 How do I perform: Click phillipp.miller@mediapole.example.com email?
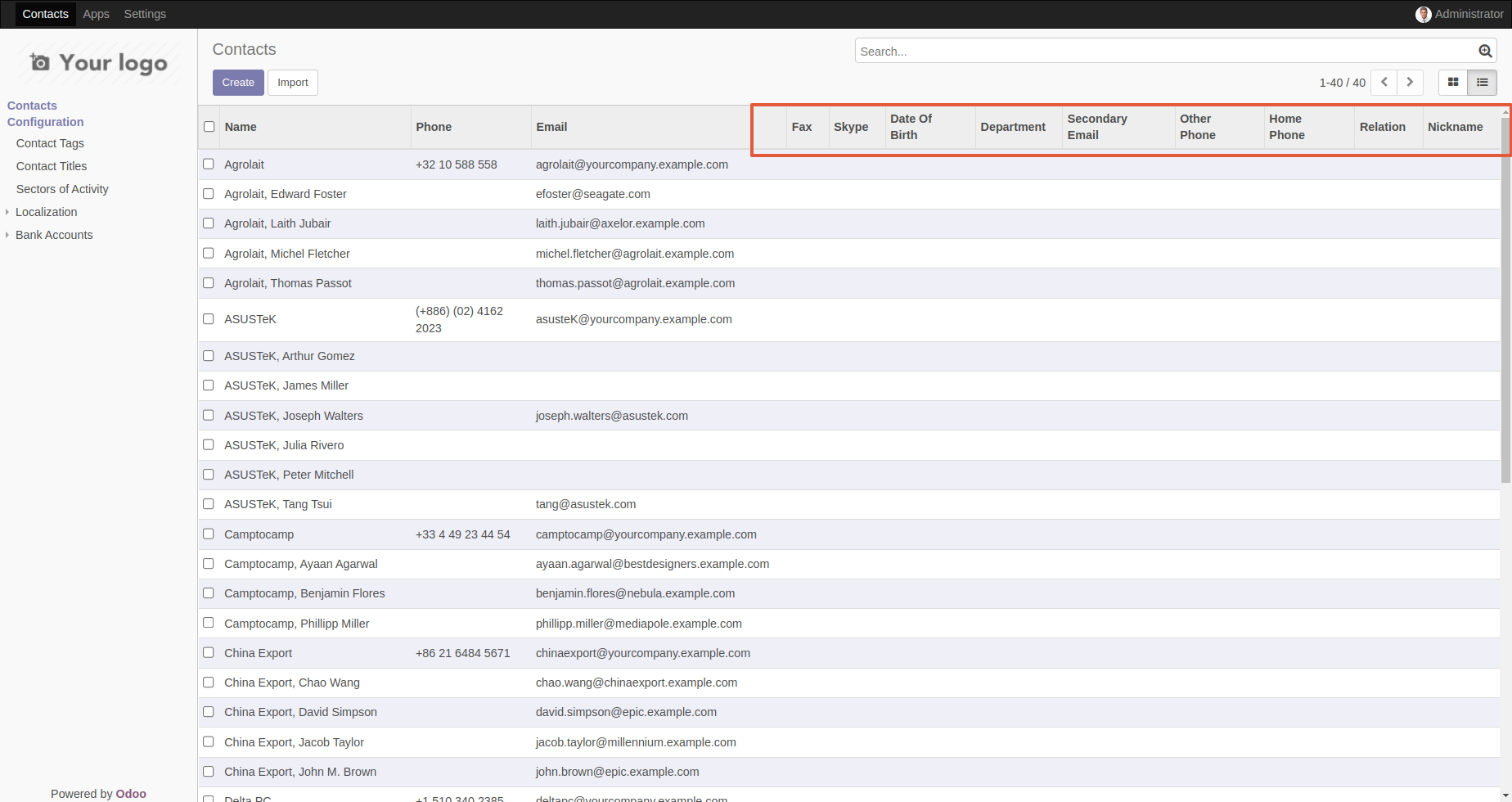point(639,624)
